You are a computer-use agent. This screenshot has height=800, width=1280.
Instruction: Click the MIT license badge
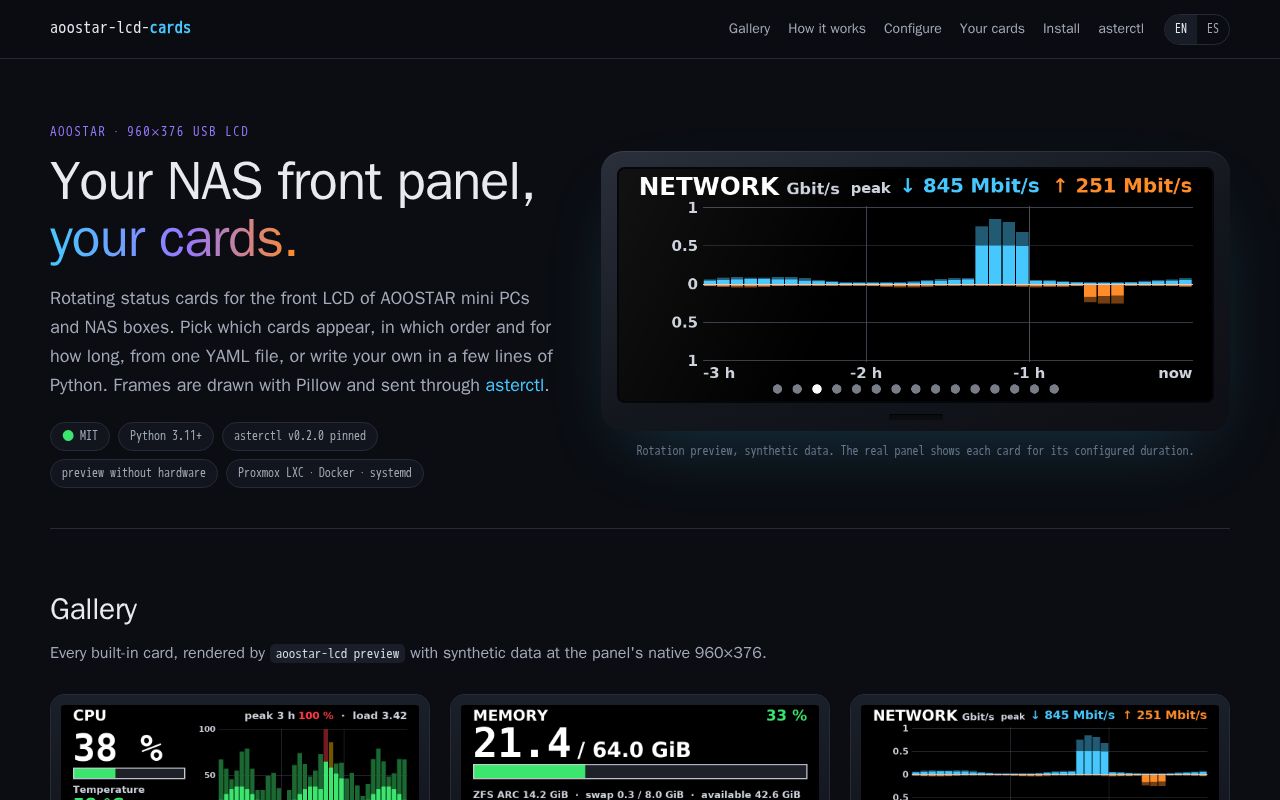(x=81, y=436)
